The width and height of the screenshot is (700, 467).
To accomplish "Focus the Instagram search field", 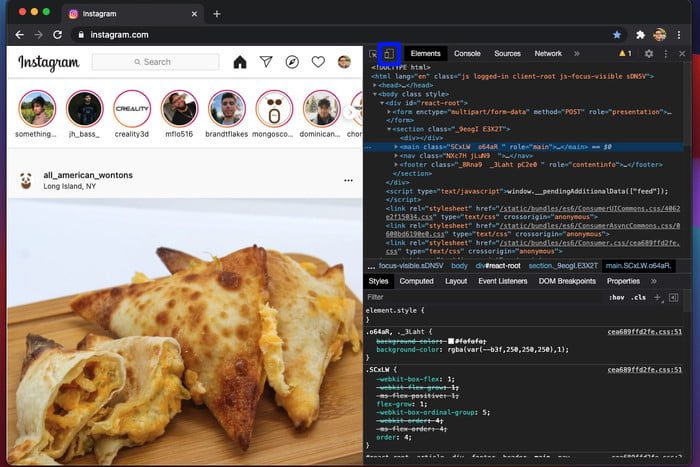I will point(155,62).
